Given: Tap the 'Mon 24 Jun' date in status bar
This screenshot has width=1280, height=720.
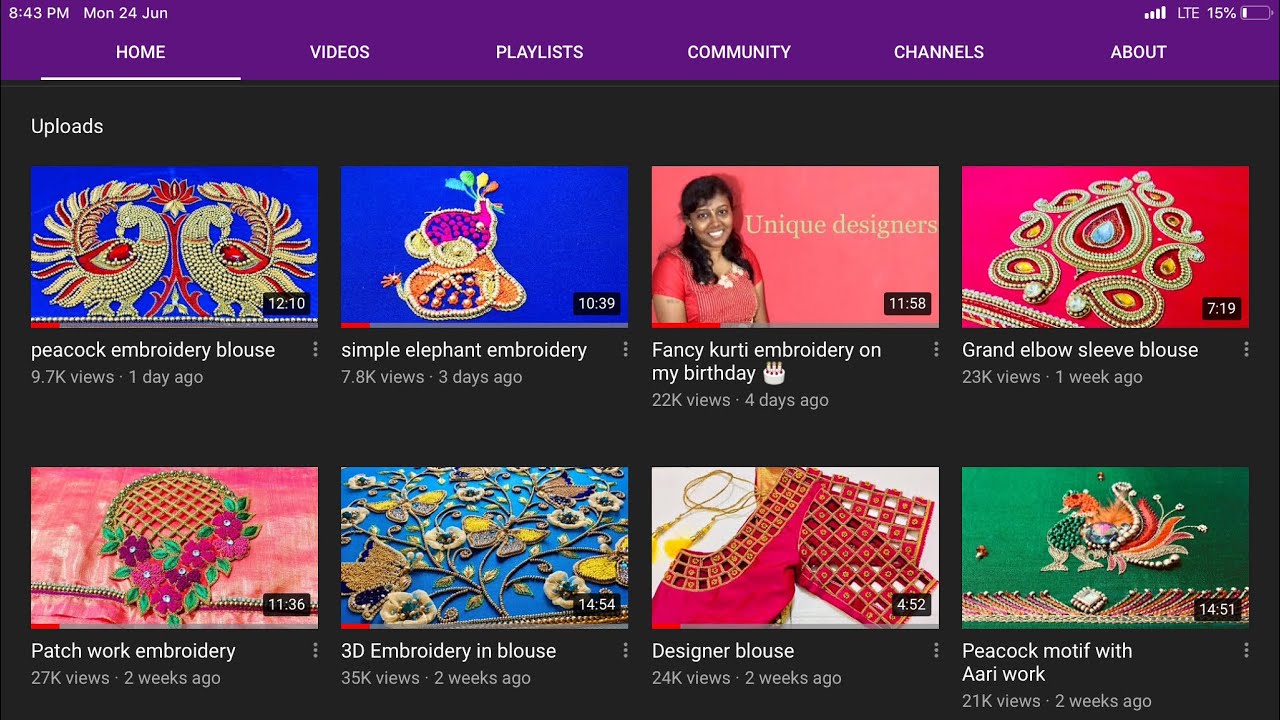Looking at the screenshot, I should 125,13.
